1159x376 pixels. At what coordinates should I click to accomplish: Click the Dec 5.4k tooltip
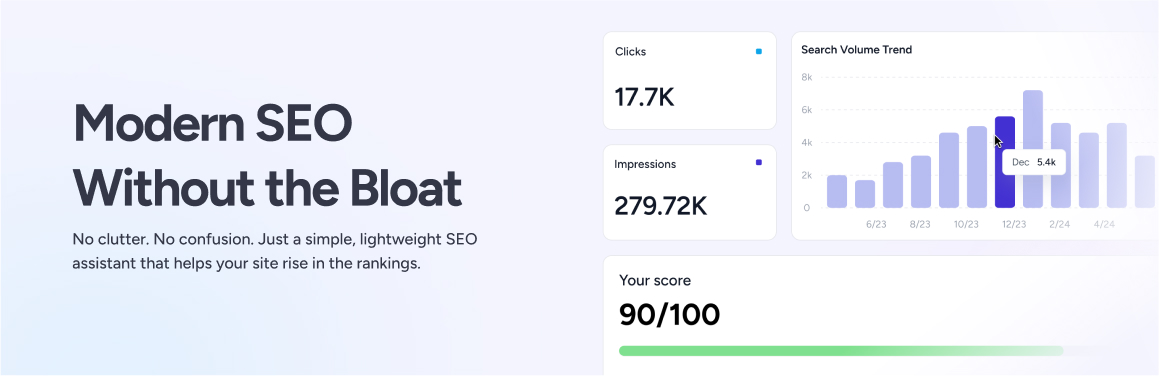[x=1033, y=162]
